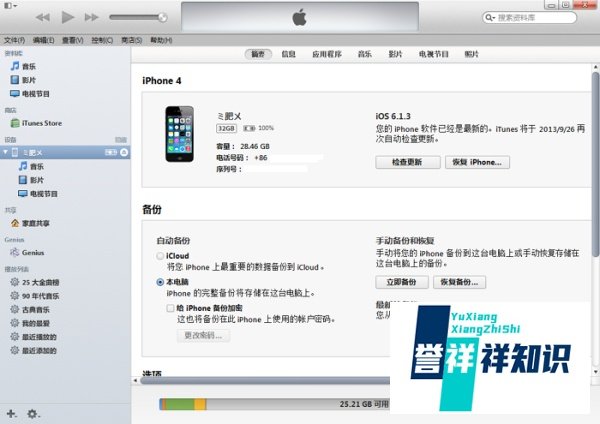
Task: Switch to the 影片 device tab
Action: 395,54
